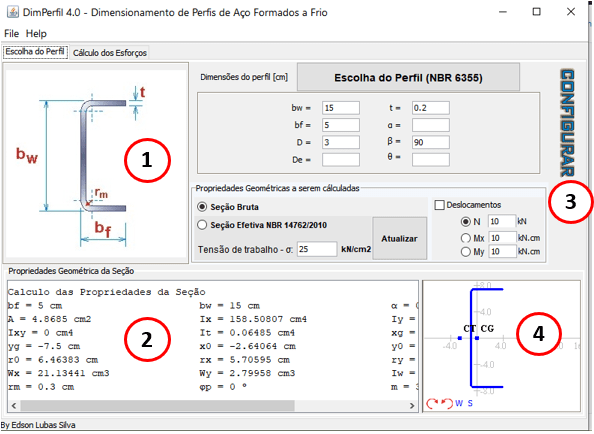Click the 'x0 = -2.64064 cm' result text
Image resolution: width=594 pixels, height=434 pixels.
click(x=247, y=347)
